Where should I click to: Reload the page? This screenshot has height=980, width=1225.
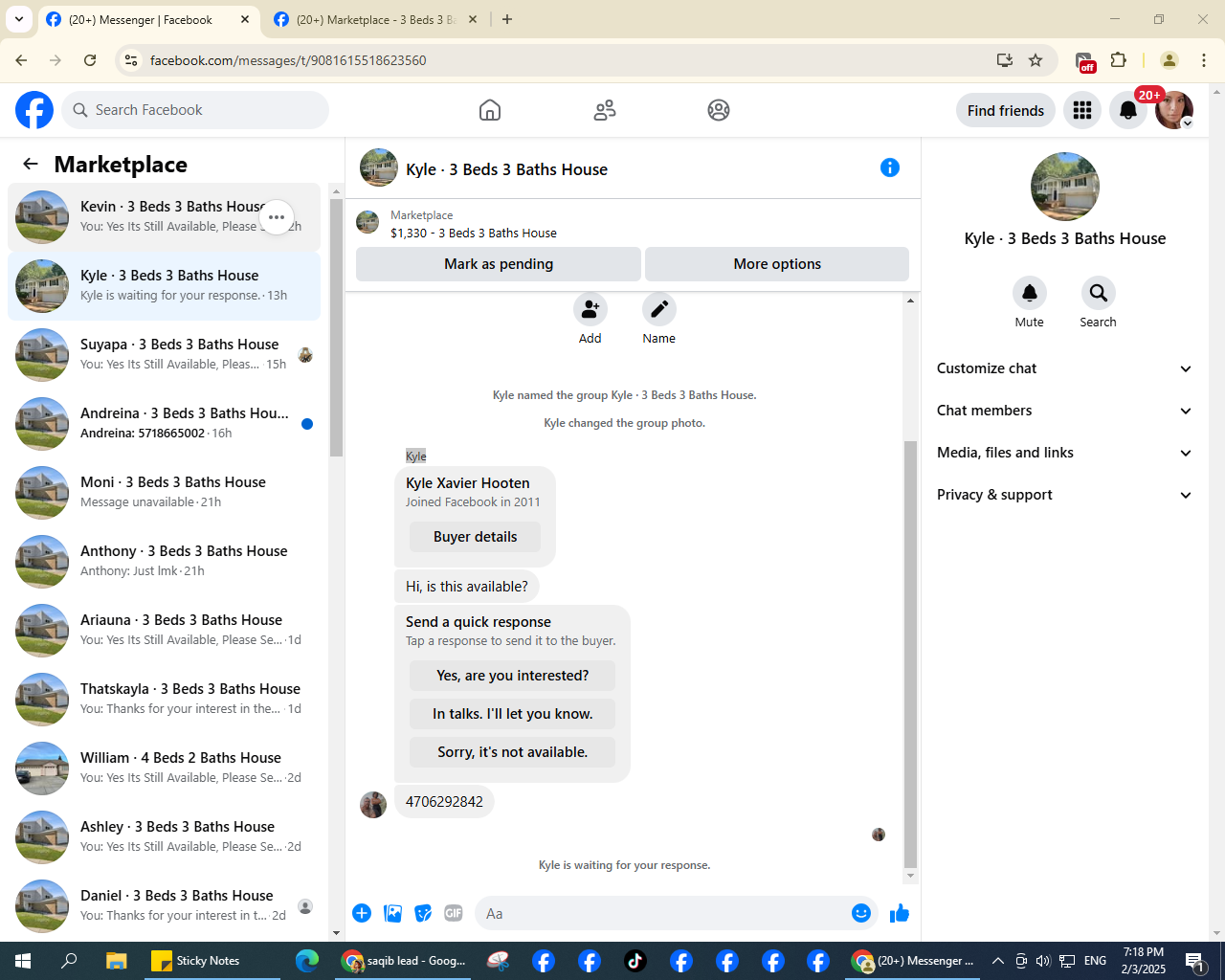pos(90,60)
